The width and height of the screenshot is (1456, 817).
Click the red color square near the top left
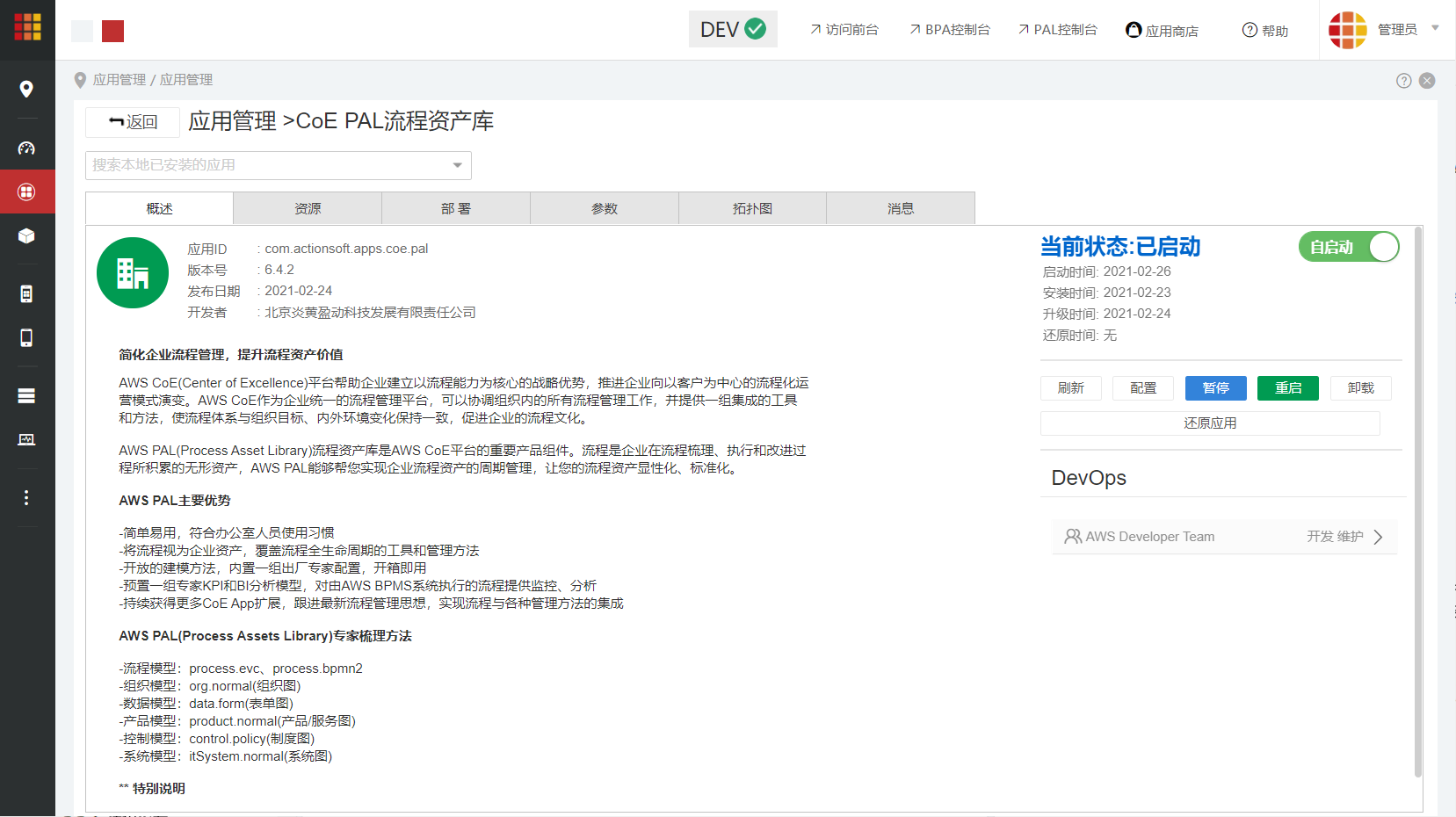tap(112, 31)
